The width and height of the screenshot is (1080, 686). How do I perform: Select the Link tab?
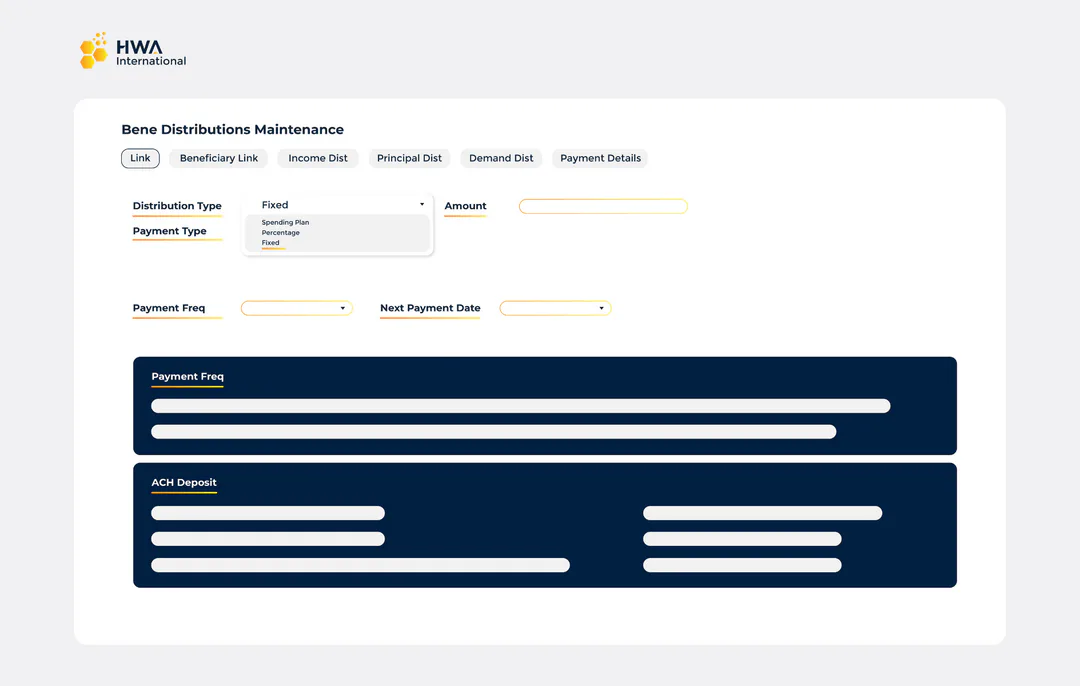141,158
